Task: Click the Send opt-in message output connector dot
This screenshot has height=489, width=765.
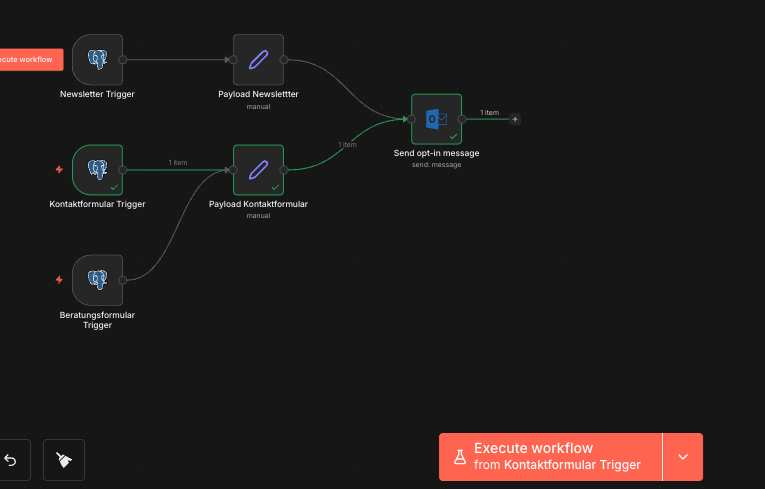Action: tap(462, 119)
